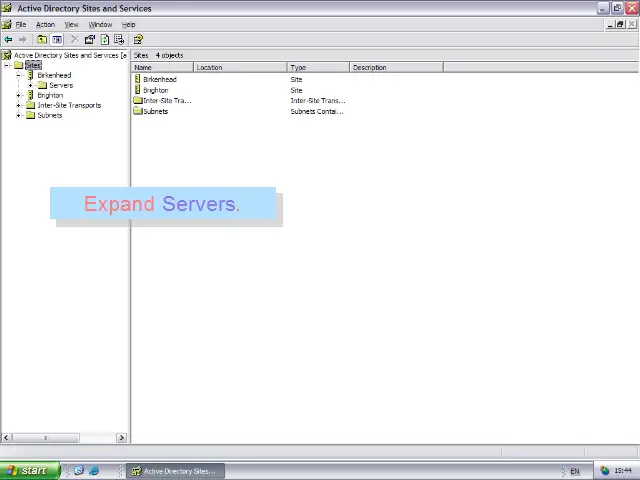Select the Brighton label in the tree
Viewport: 640px width, 480px height.
point(50,95)
